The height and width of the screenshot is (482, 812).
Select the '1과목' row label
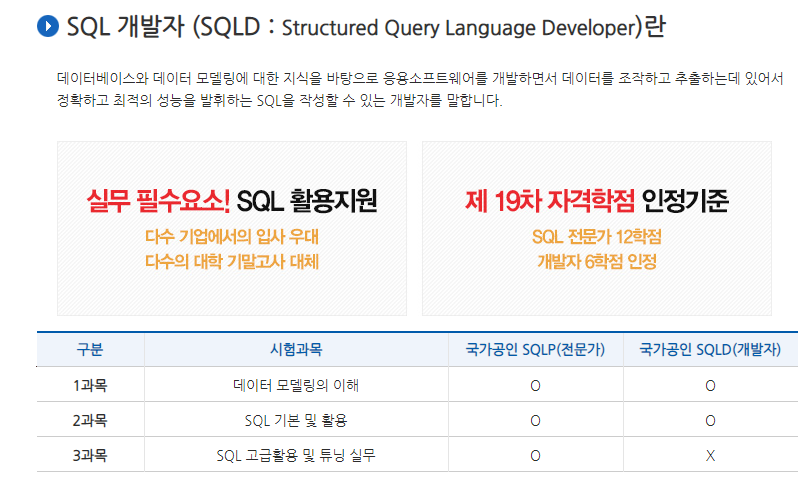point(90,385)
